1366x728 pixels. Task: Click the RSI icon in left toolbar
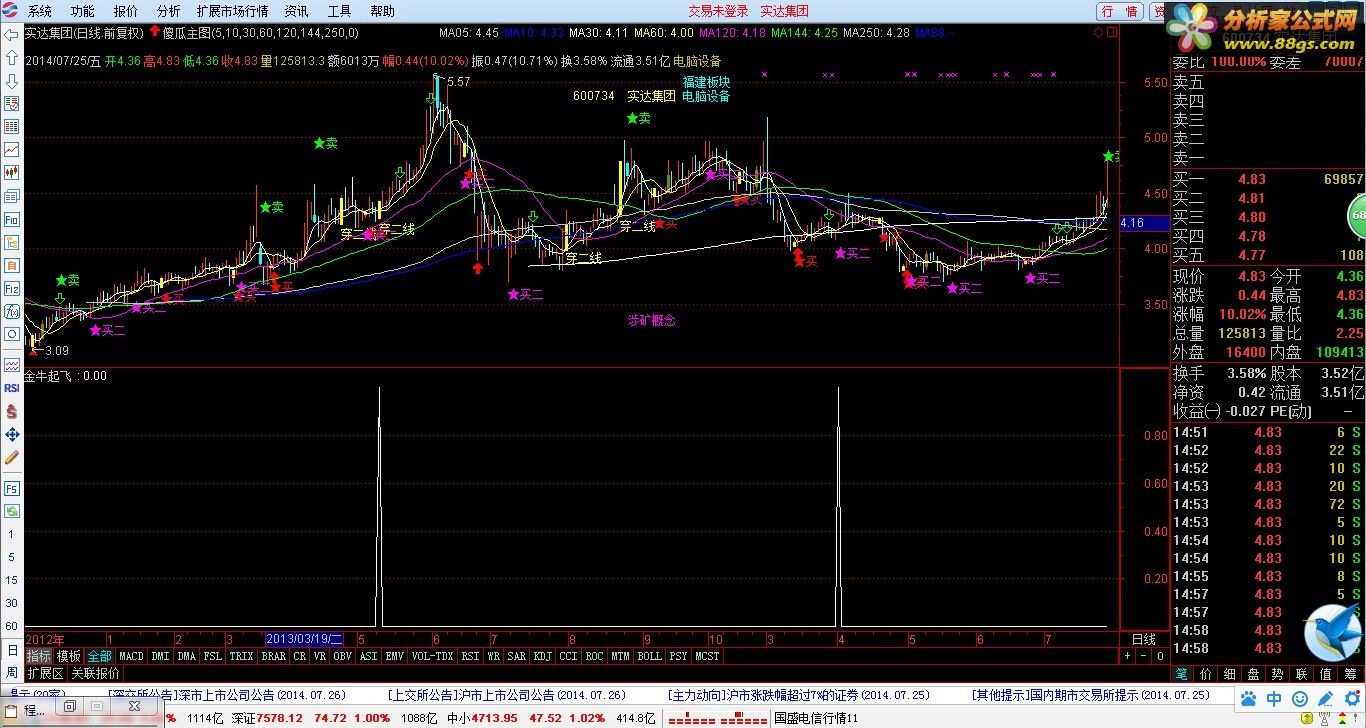tap(12, 388)
